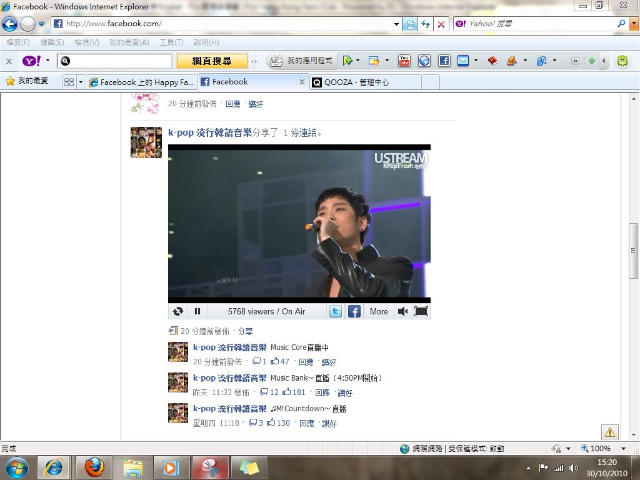Screen dimensions: 640x480
Task: Open the green gear settings icon
Action: coord(622,61)
